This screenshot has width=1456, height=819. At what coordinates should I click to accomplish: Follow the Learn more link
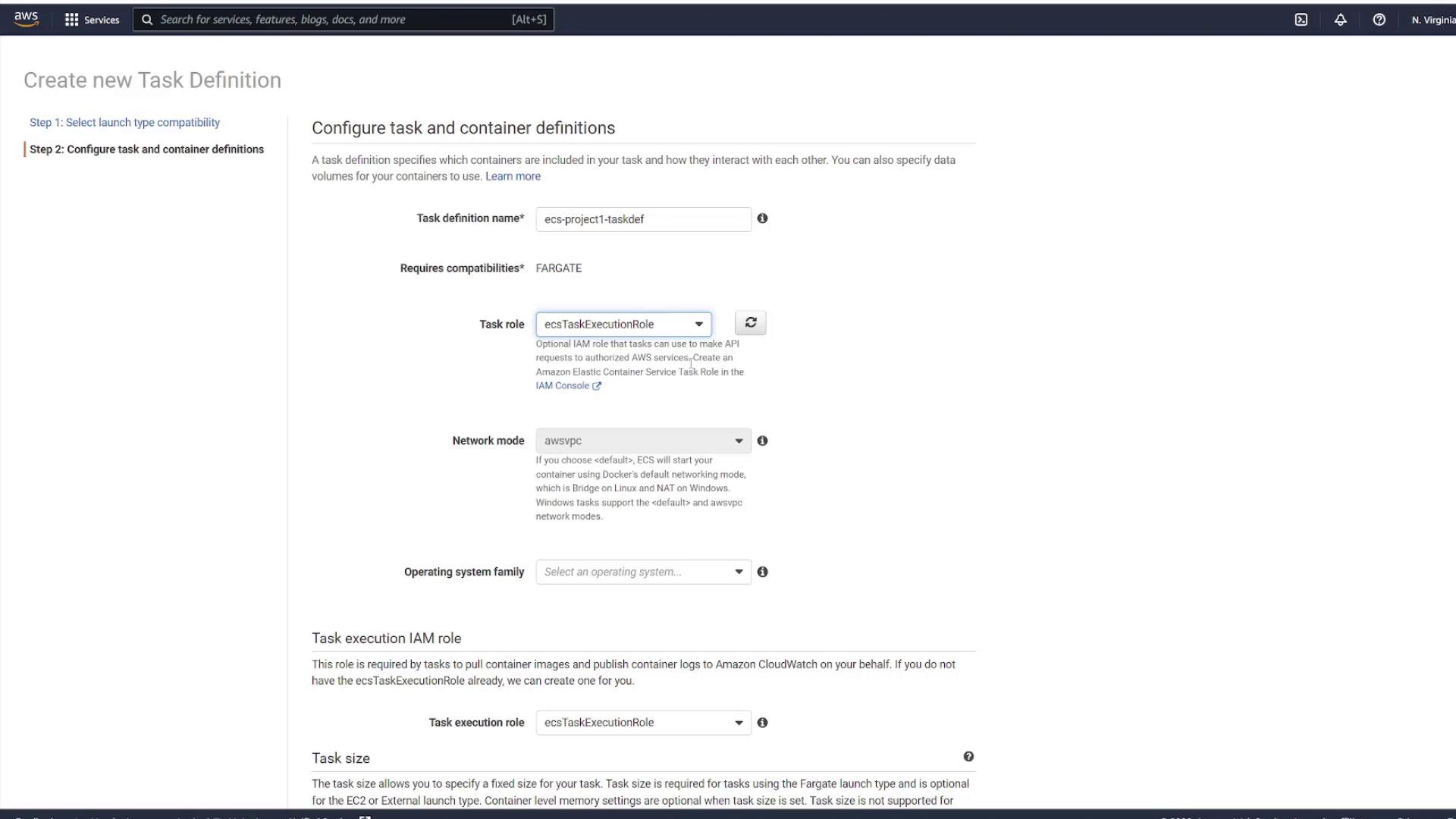(513, 176)
